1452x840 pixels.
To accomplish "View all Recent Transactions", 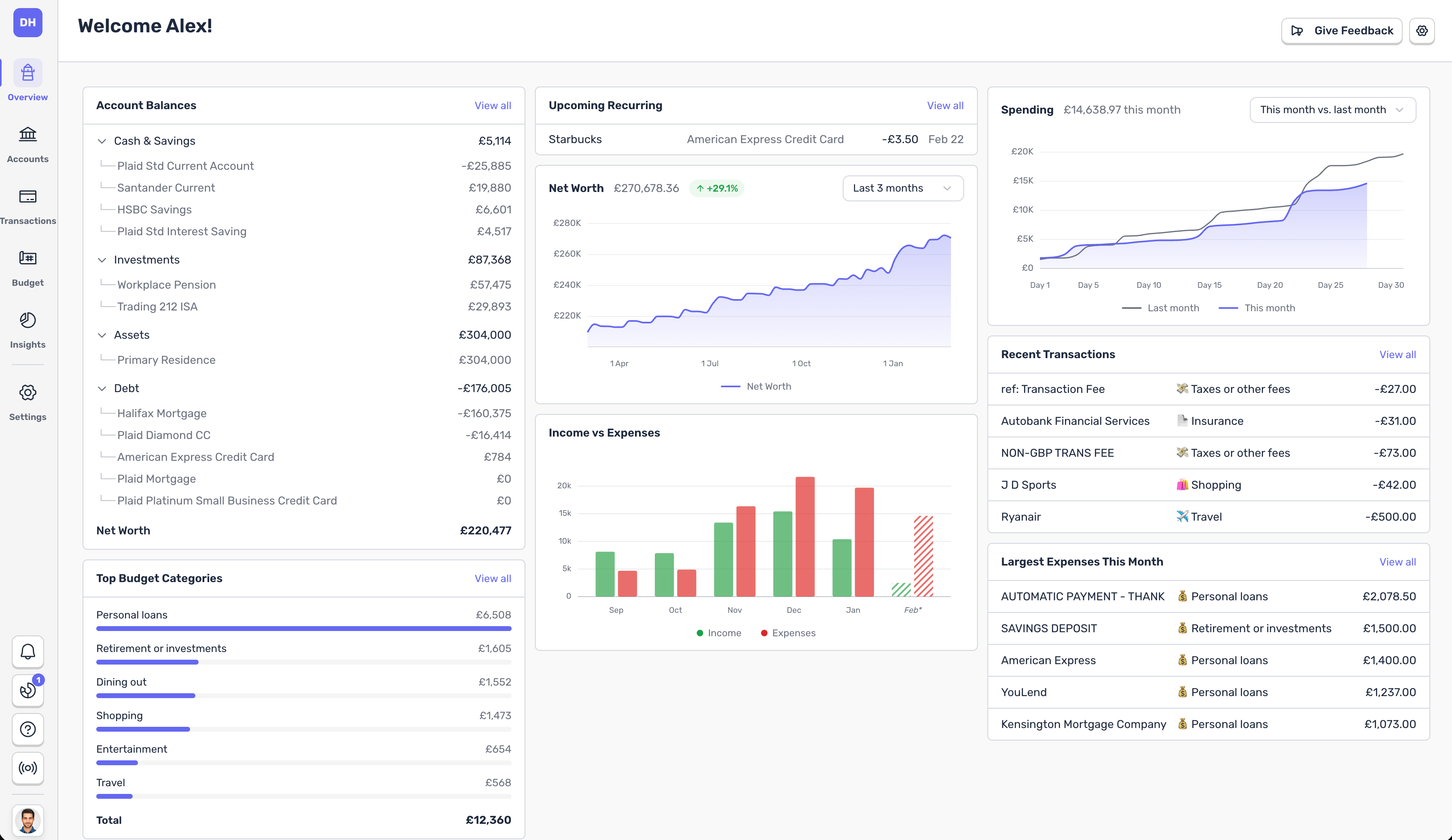I will (x=1398, y=354).
